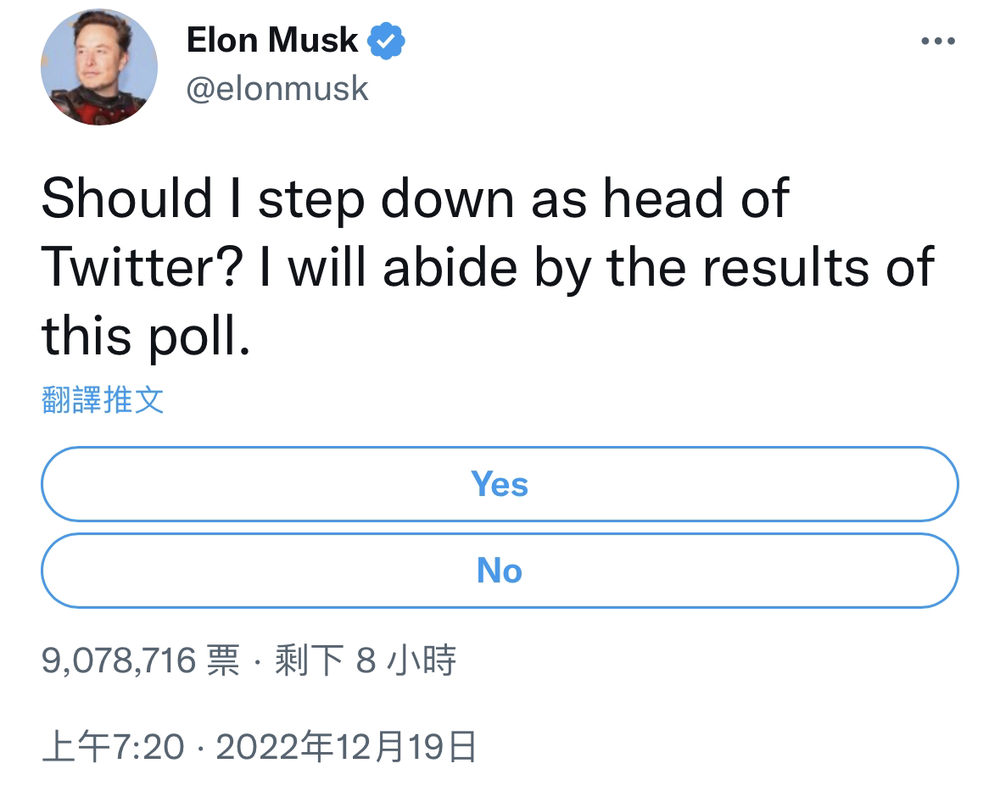Open the three-dot more options menu
Screen dimensions: 1000x808
pyautogui.click(x=937, y=41)
